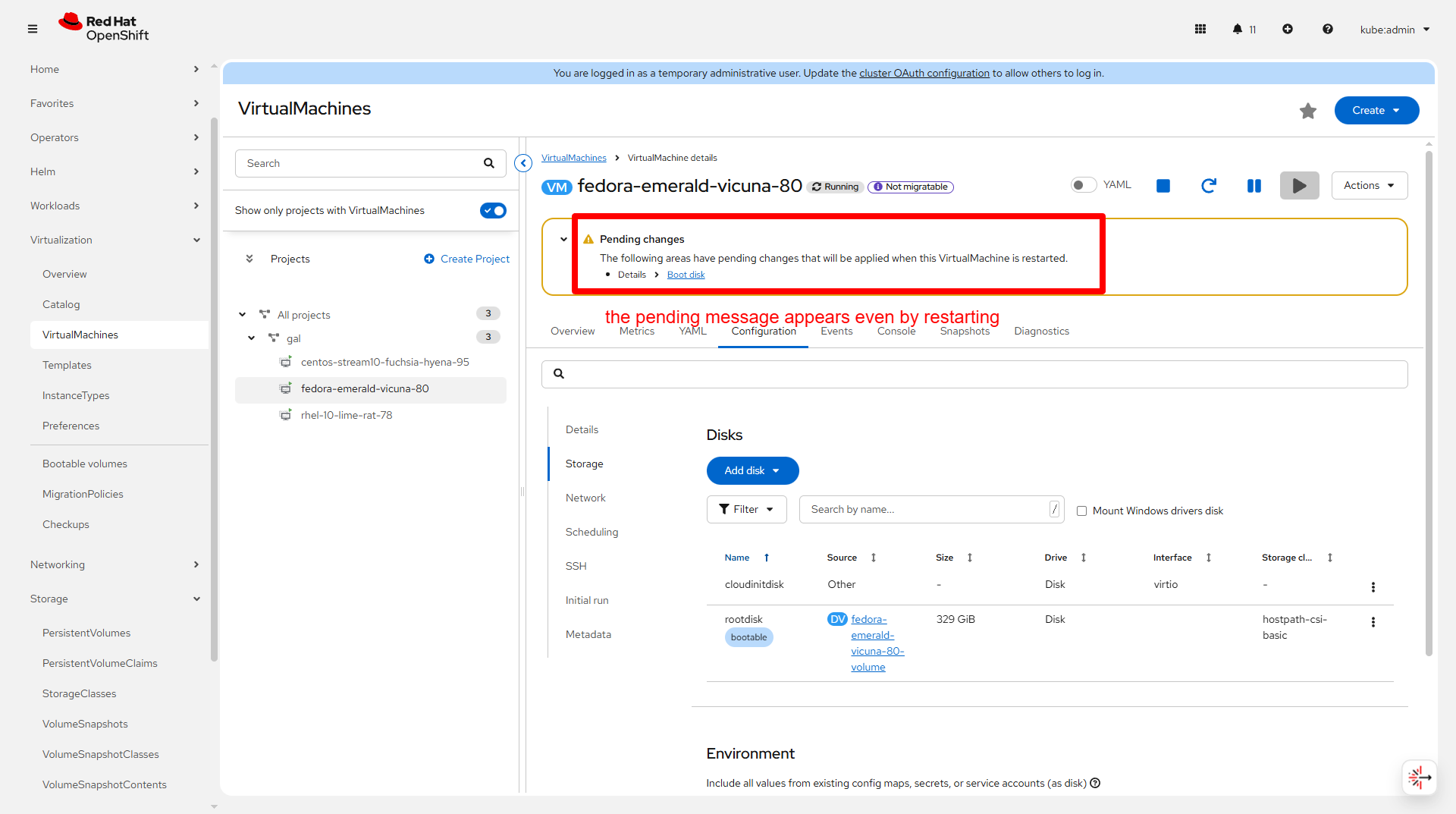
Task: Open the notifications bell
Action: tap(1238, 29)
